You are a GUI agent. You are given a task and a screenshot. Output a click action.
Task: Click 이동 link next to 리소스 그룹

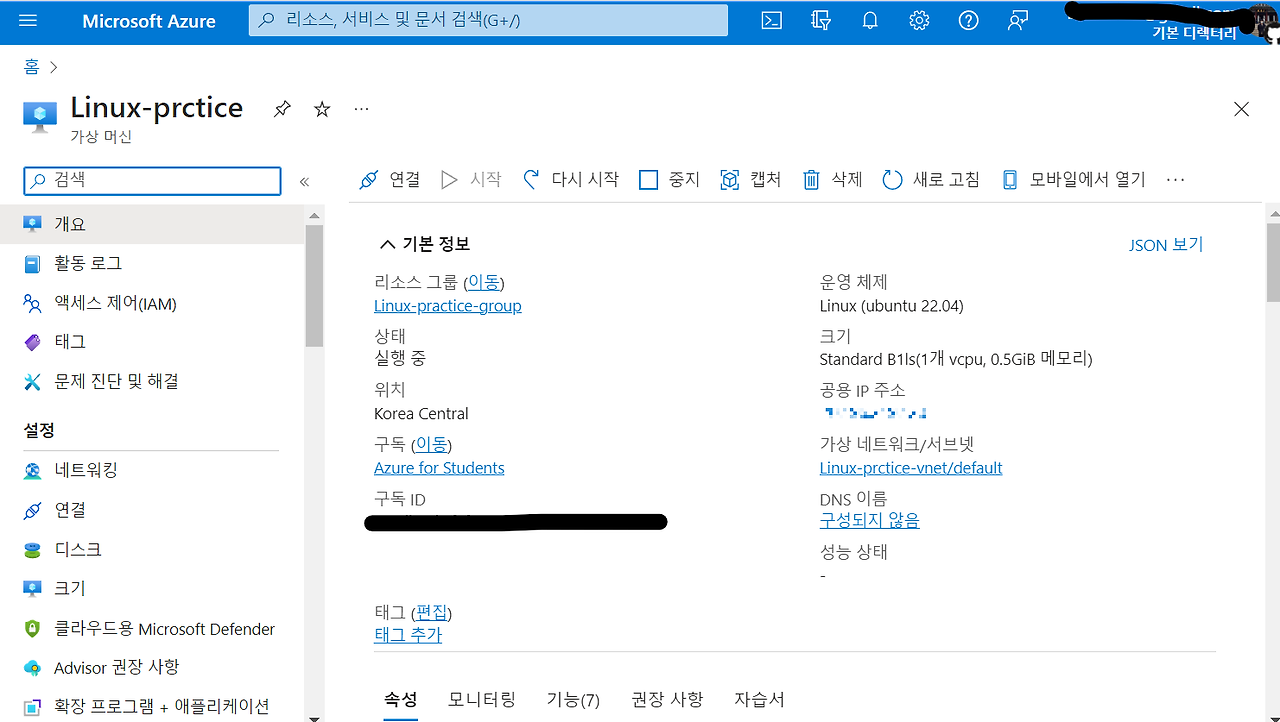point(484,282)
